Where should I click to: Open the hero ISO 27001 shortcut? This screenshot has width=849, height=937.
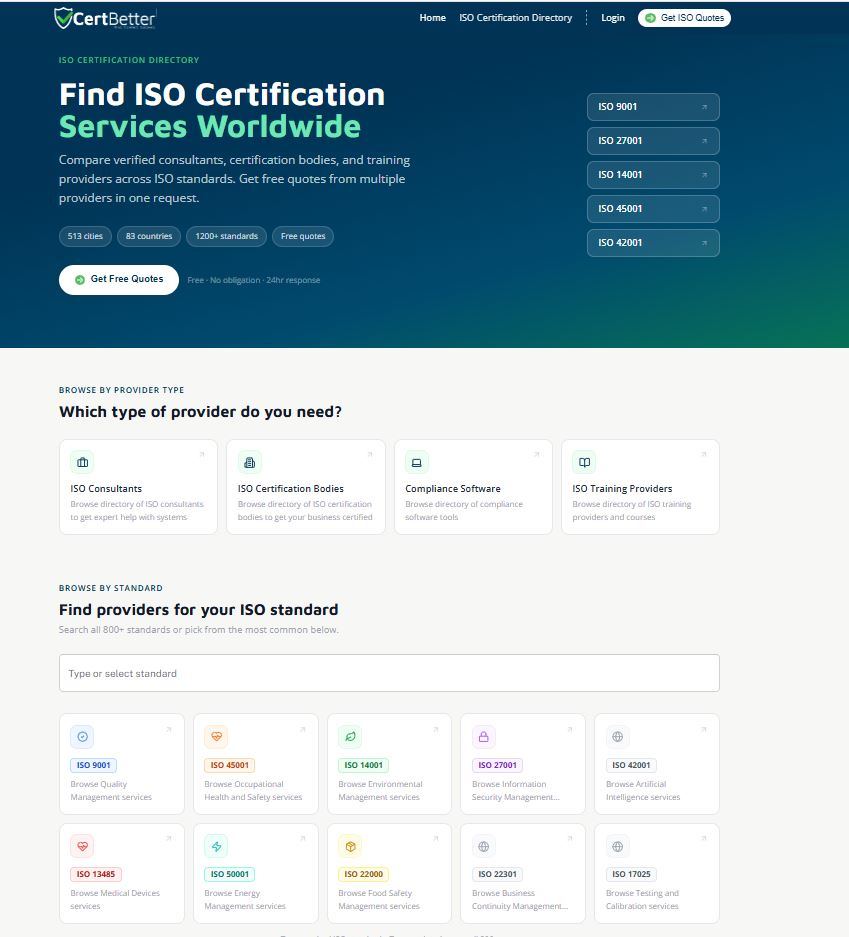click(x=653, y=141)
